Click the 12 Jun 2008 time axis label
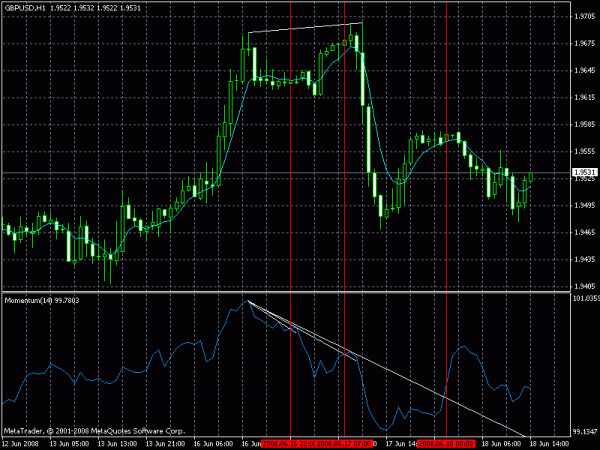600x450 pixels. coord(21,444)
